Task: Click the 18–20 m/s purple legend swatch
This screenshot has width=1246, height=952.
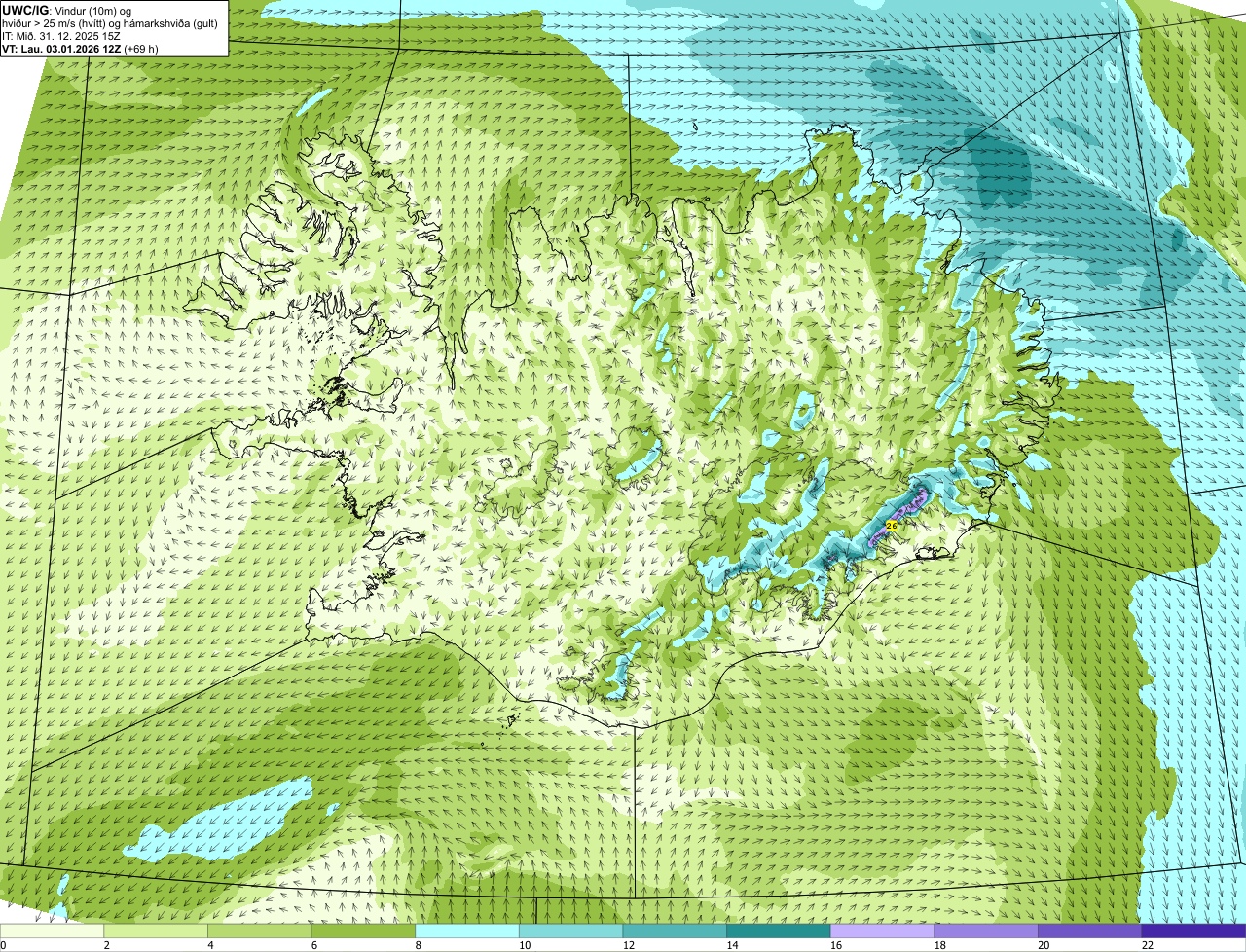Action: coord(986,931)
